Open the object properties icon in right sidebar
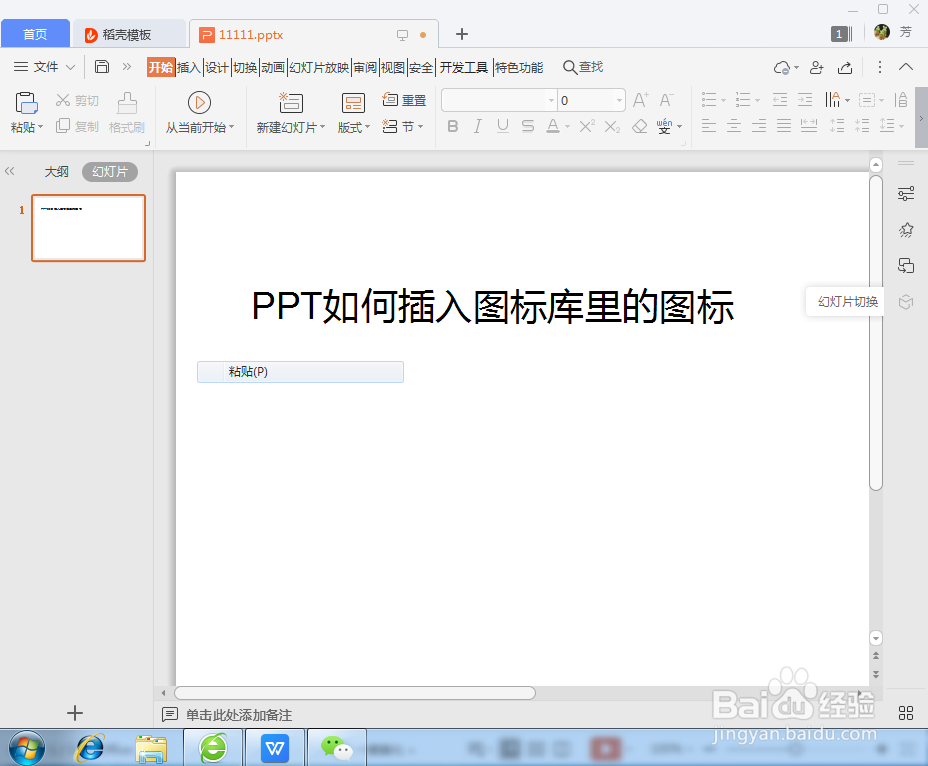This screenshot has width=928, height=766. pos(905,193)
